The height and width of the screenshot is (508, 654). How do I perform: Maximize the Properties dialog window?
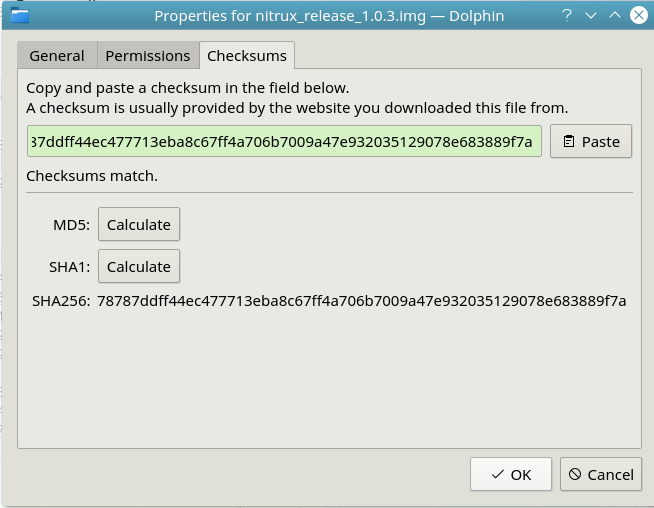(x=614, y=15)
